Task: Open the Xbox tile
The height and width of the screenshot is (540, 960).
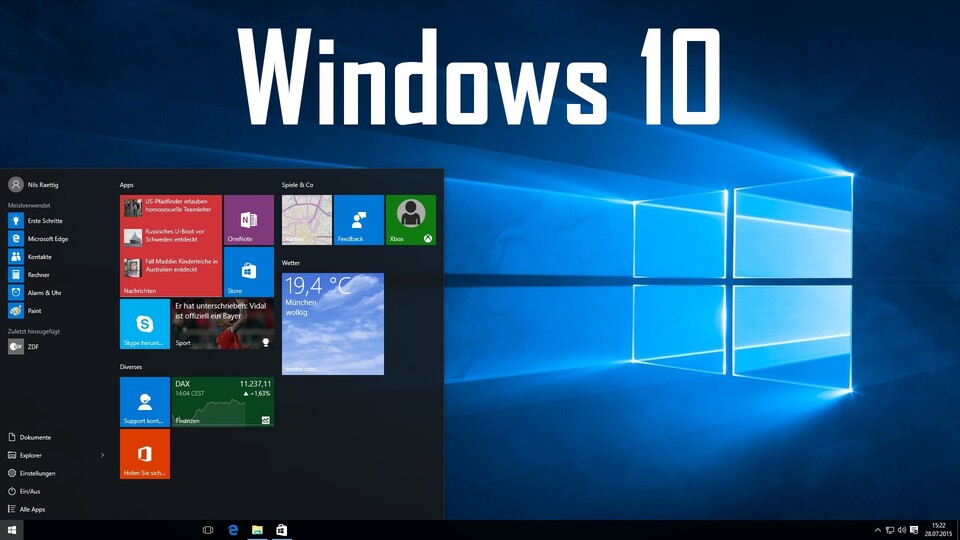Action: click(411, 220)
